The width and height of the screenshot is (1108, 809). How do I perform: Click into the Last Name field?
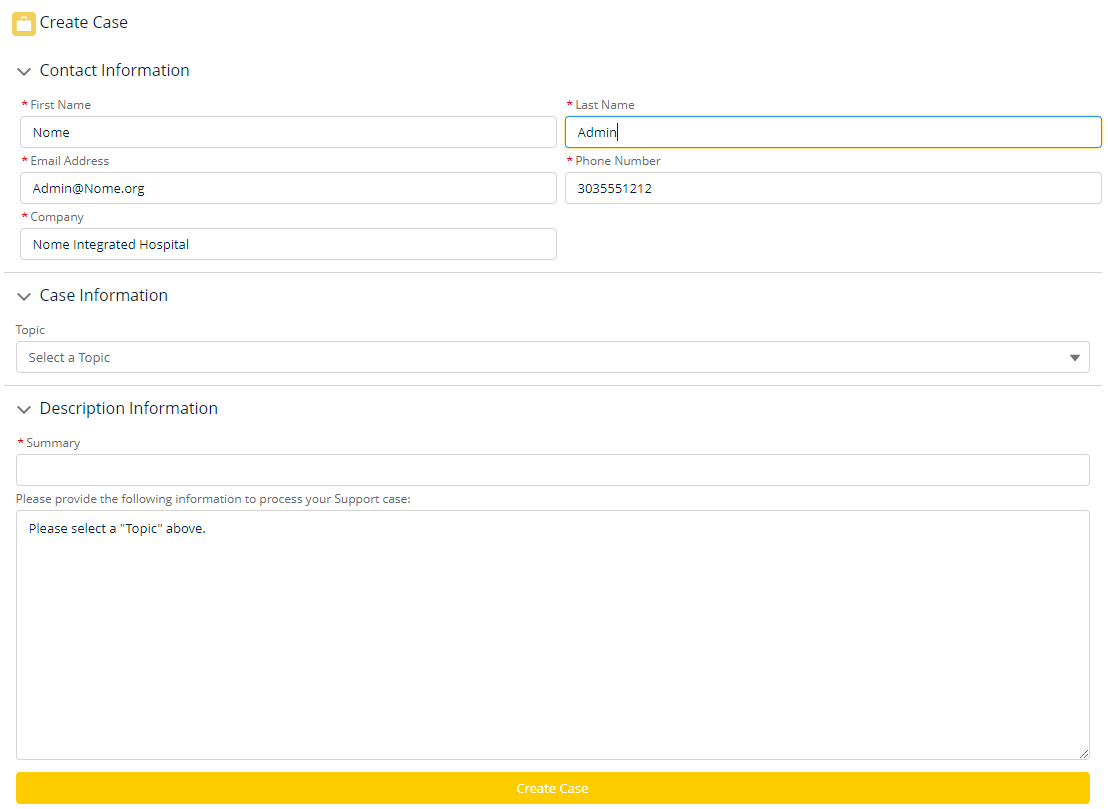click(832, 132)
